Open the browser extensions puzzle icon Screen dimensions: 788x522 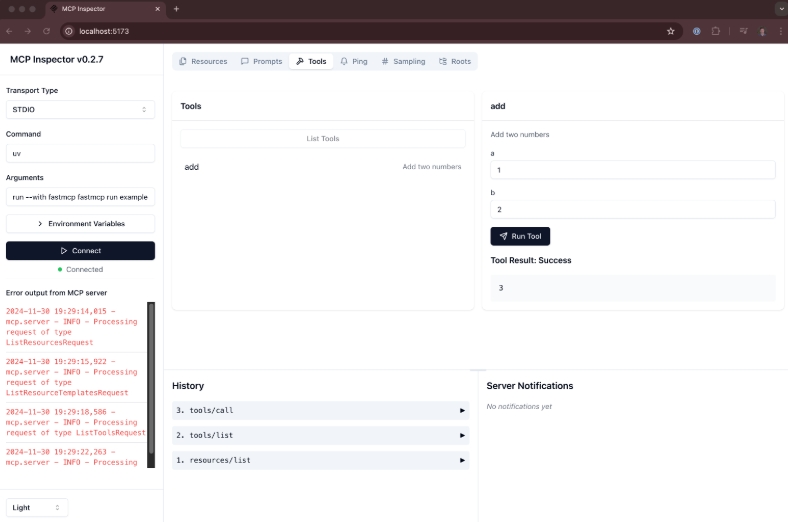pyautogui.click(x=716, y=31)
